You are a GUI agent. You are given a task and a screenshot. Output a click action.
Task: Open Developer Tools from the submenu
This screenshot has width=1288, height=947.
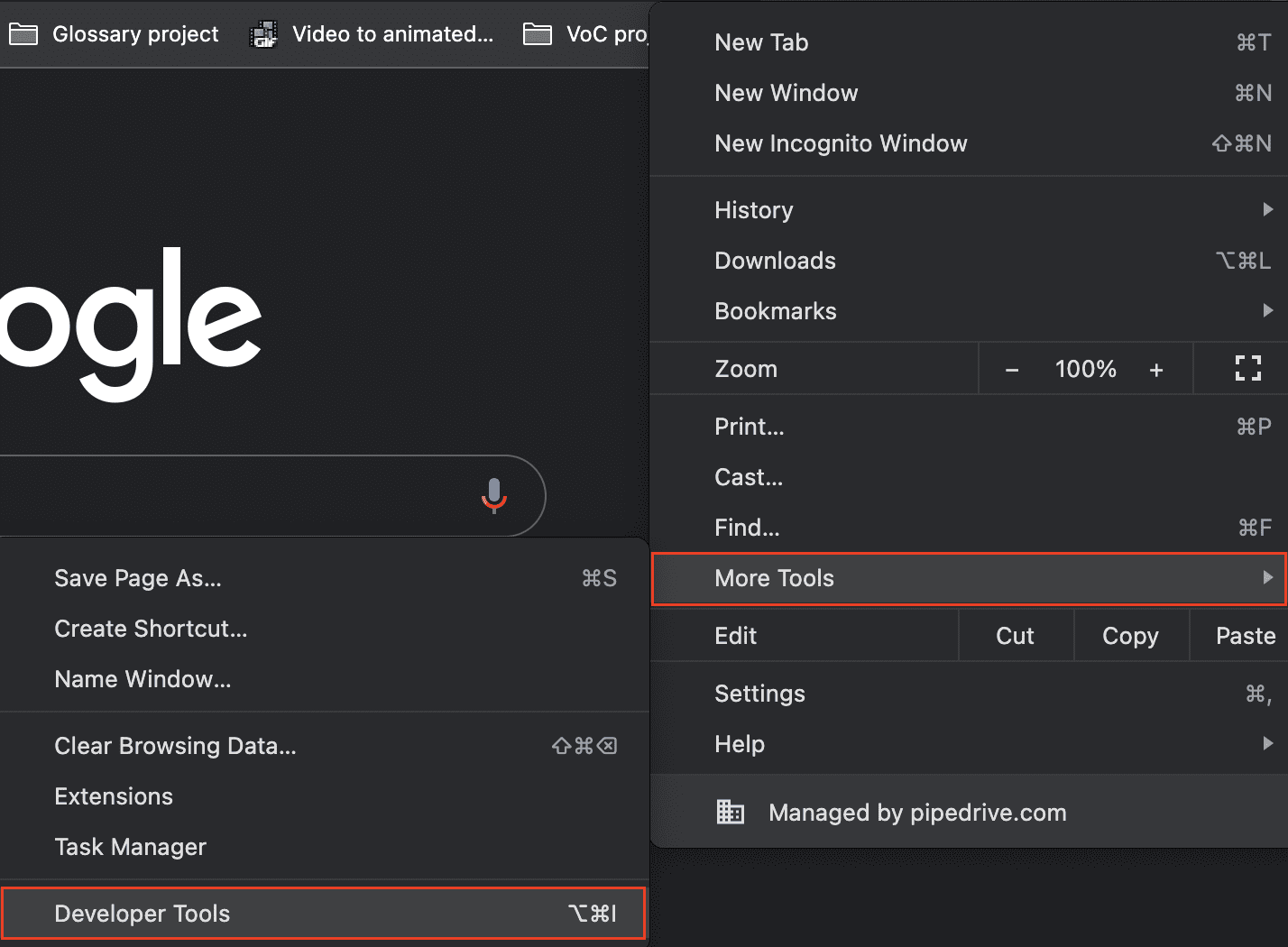(x=143, y=913)
